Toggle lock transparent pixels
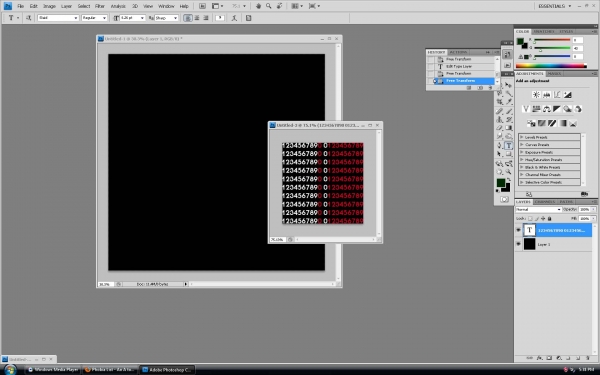The height and width of the screenshot is (375, 600). tap(530, 218)
